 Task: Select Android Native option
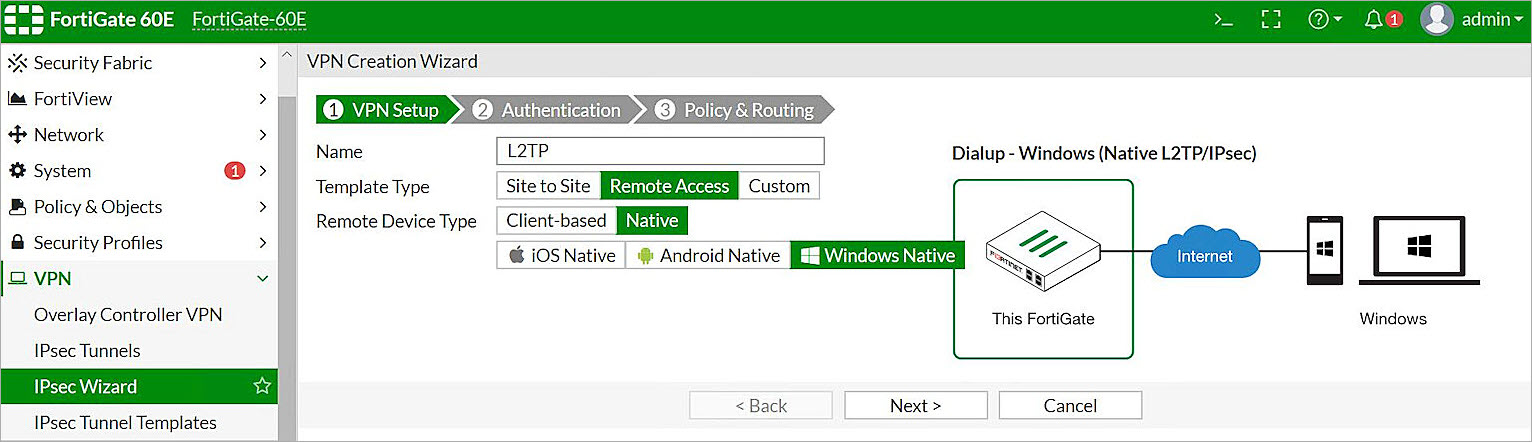tap(708, 255)
